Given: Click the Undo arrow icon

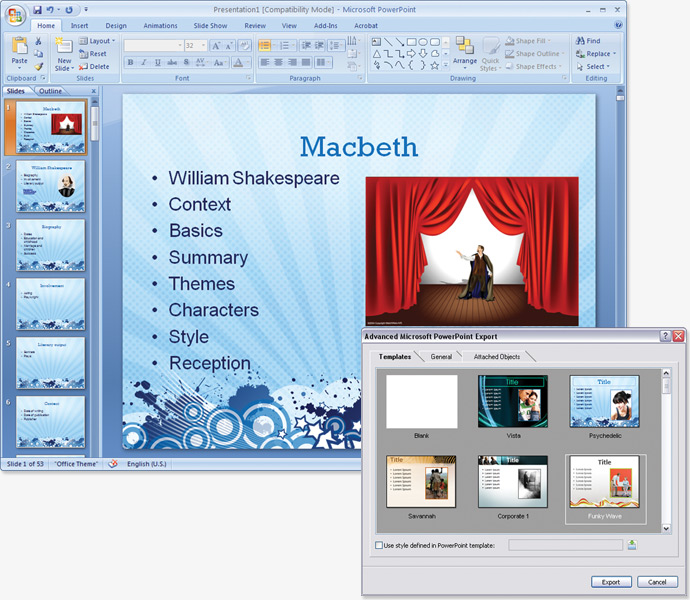Looking at the screenshot, I should (x=50, y=9).
